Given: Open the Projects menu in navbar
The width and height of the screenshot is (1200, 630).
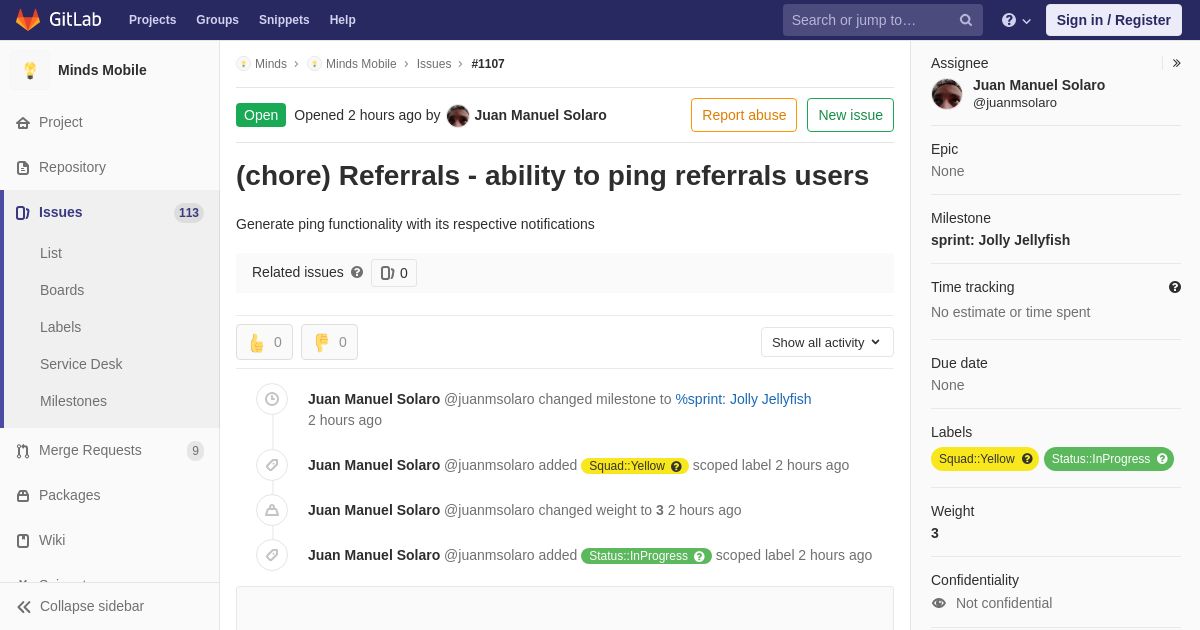Looking at the screenshot, I should pyautogui.click(x=153, y=20).
